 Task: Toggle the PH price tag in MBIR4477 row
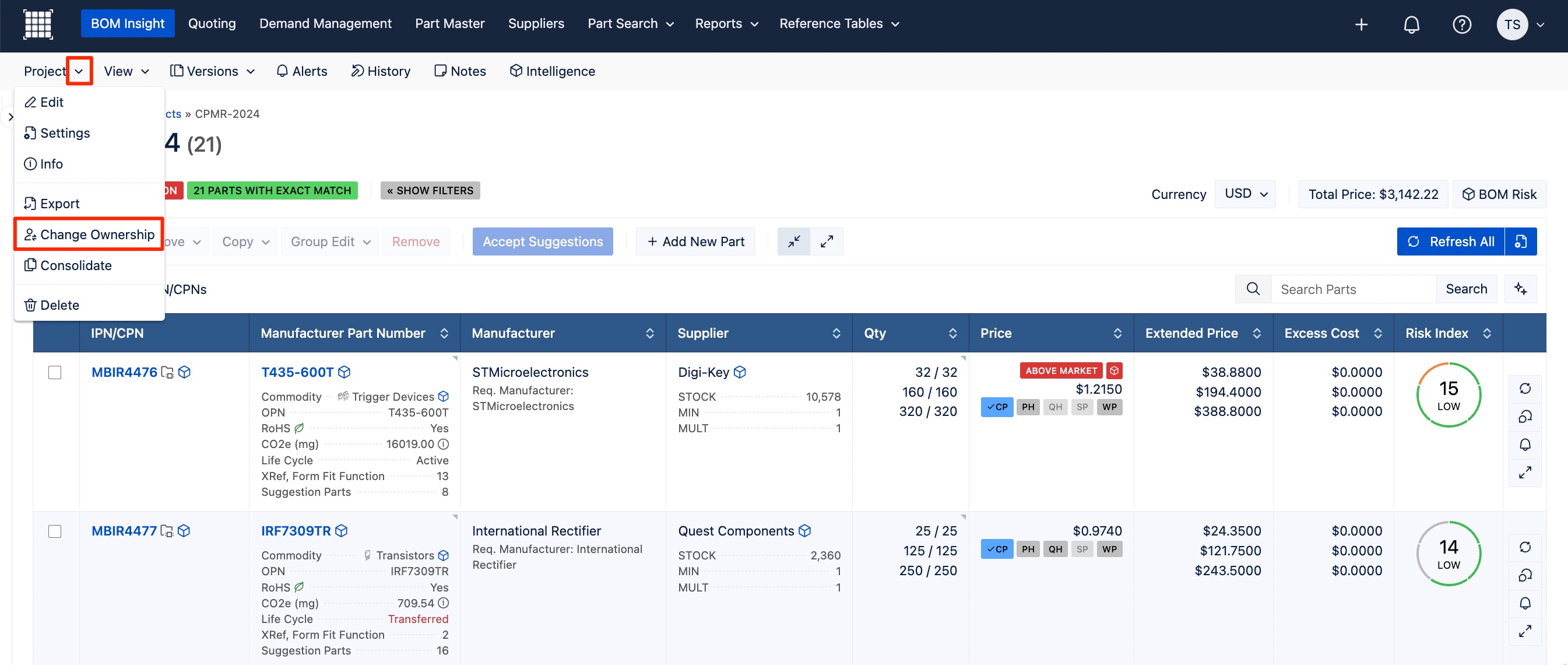[x=1028, y=549]
